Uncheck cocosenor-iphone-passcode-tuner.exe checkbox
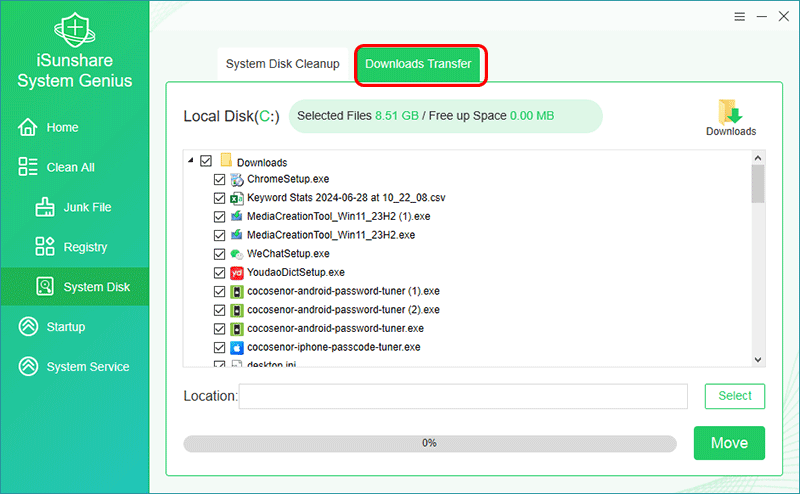The width and height of the screenshot is (800, 494). pyautogui.click(x=219, y=348)
